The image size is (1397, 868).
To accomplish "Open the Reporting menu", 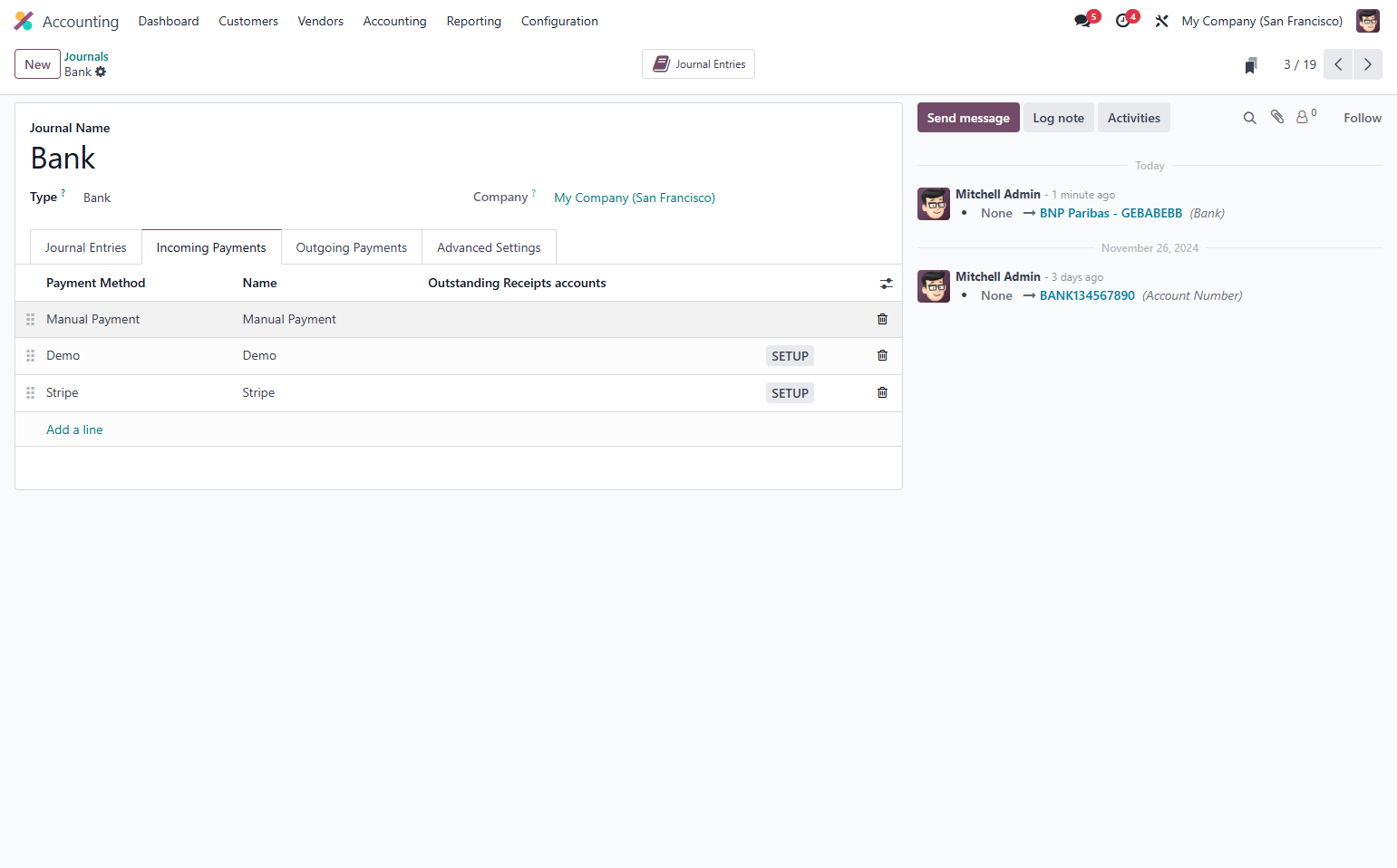I will [473, 21].
